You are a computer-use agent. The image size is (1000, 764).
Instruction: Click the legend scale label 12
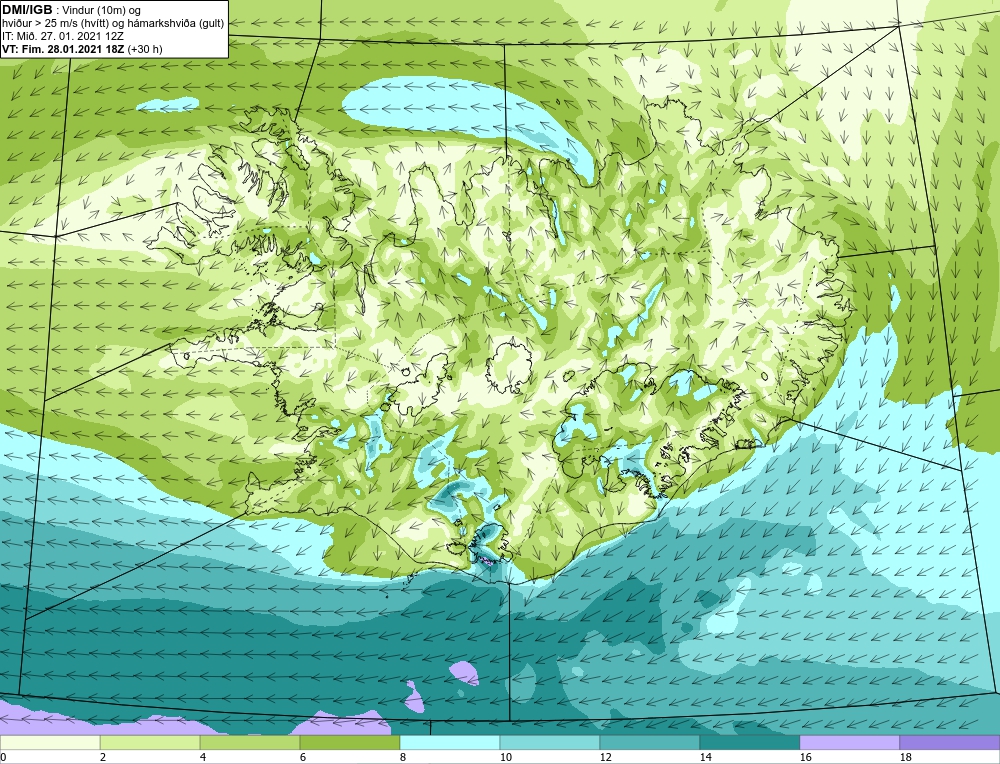click(x=606, y=757)
